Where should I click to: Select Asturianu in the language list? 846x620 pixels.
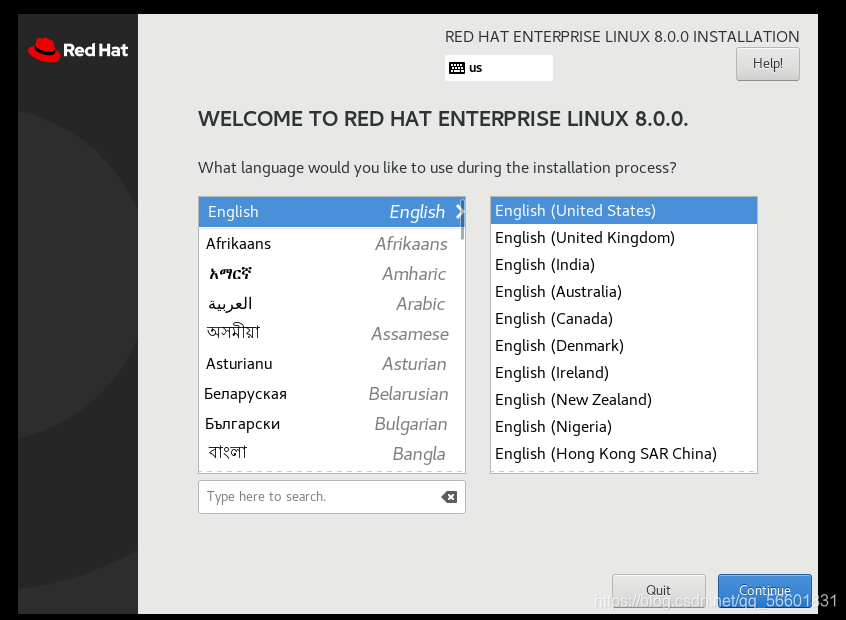[x=330, y=364]
